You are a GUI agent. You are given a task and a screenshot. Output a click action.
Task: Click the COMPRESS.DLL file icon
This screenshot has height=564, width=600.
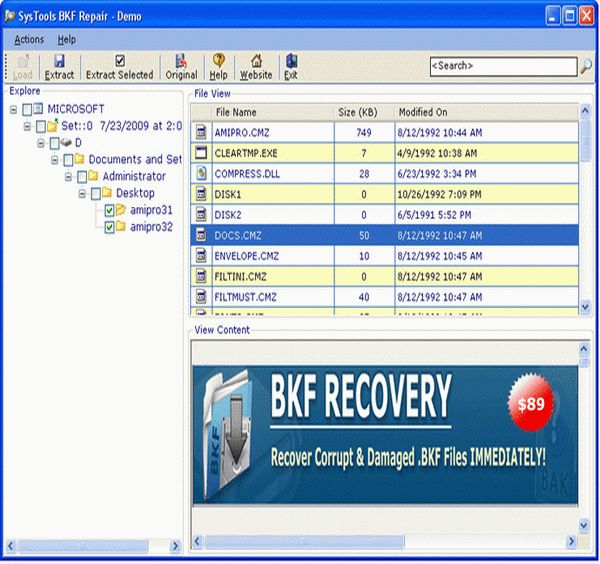(x=201, y=173)
